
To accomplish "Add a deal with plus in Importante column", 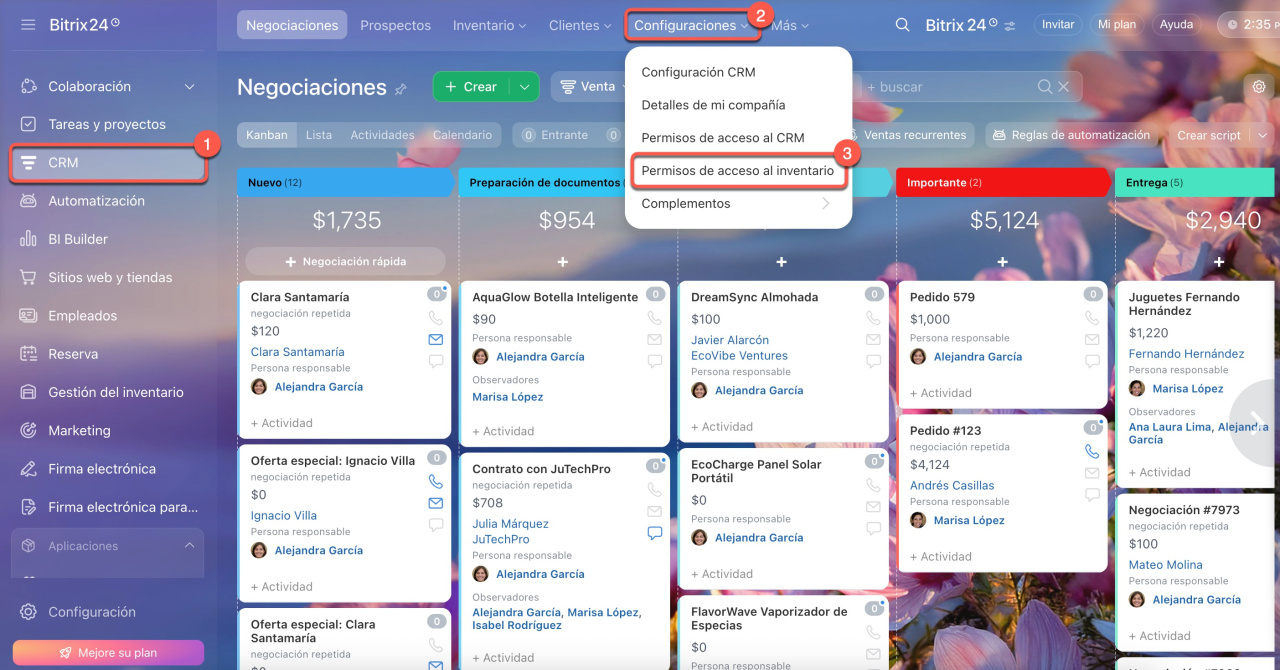I will point(1002,261).
